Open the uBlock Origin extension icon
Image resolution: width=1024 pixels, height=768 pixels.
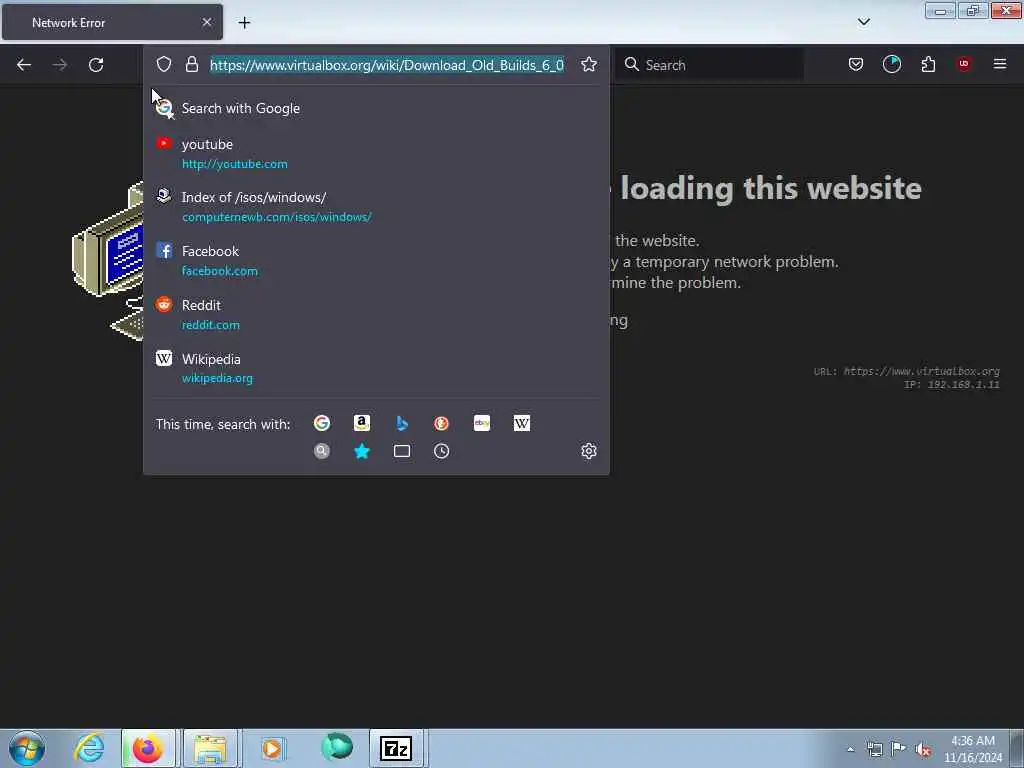point(963,63)
